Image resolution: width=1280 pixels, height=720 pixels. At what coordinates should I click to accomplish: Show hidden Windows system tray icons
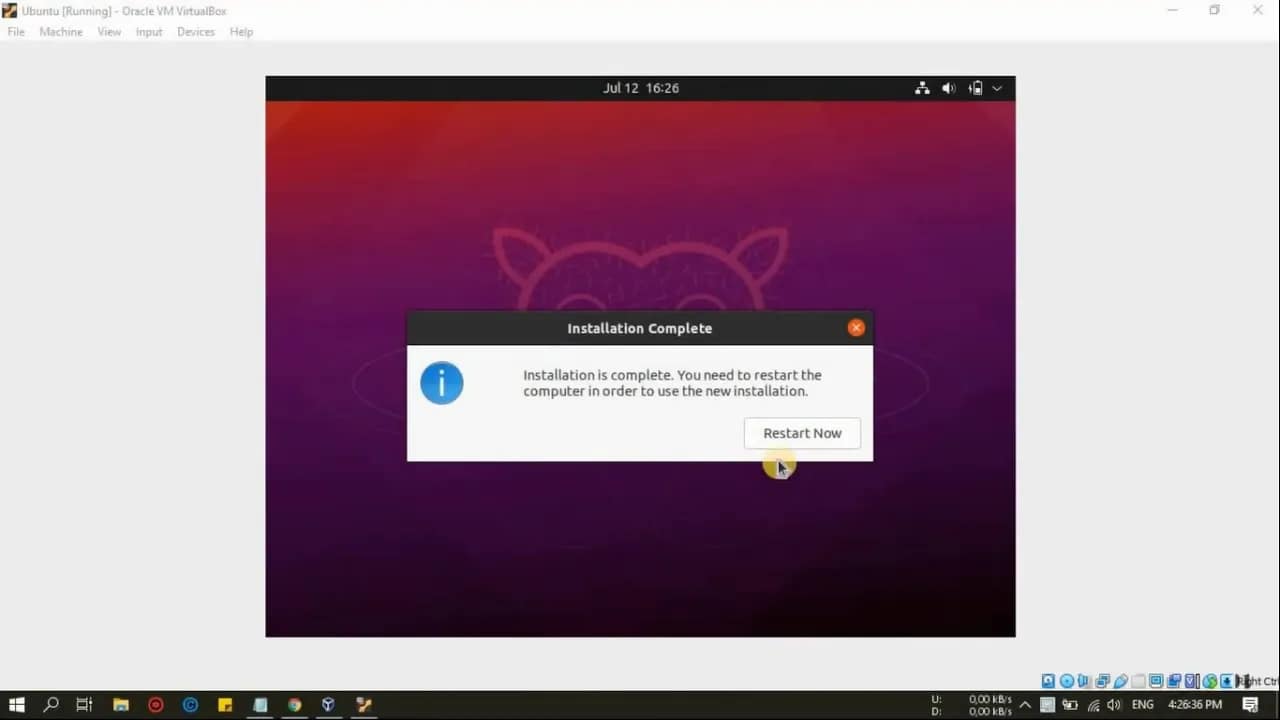(1025, 705)
